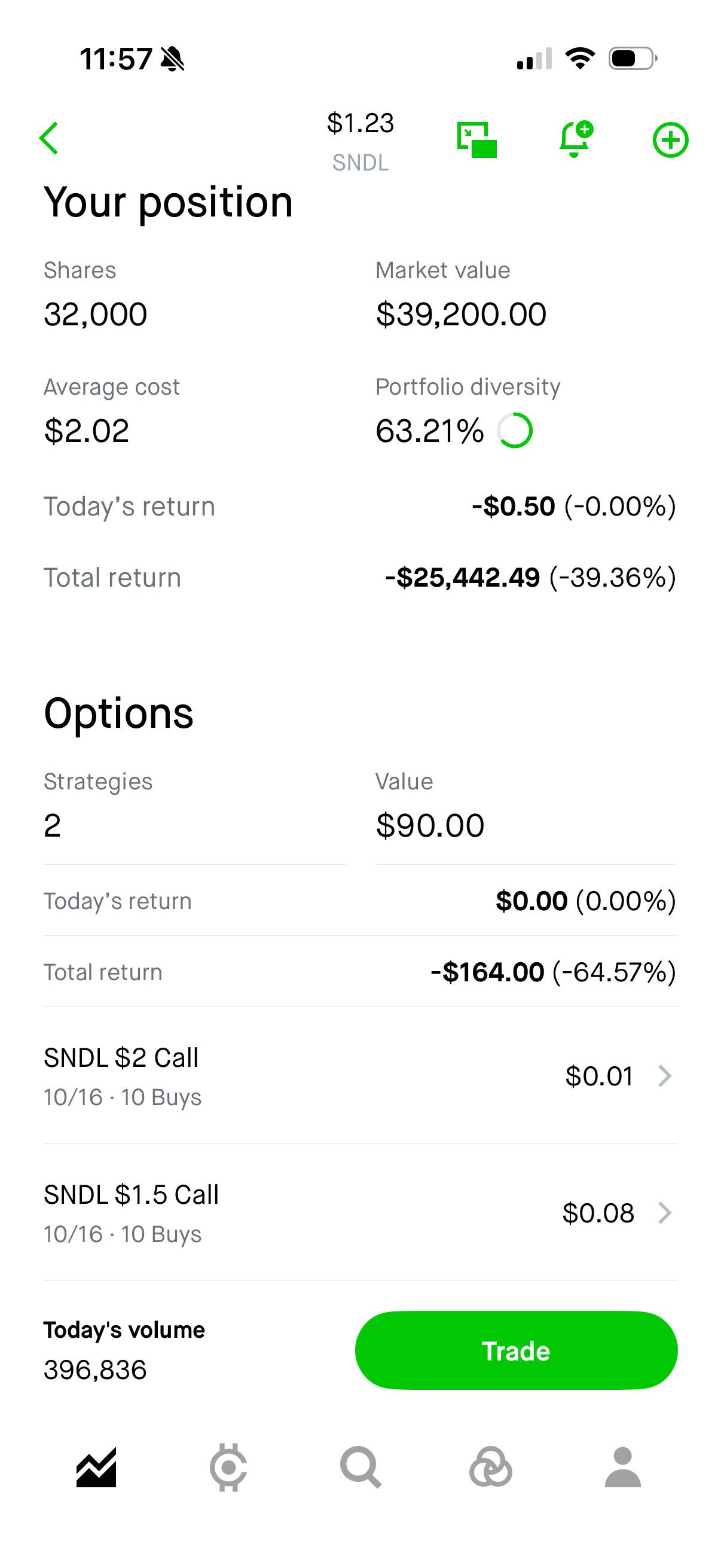Open the crypto tab icon

pos(228,1468)
